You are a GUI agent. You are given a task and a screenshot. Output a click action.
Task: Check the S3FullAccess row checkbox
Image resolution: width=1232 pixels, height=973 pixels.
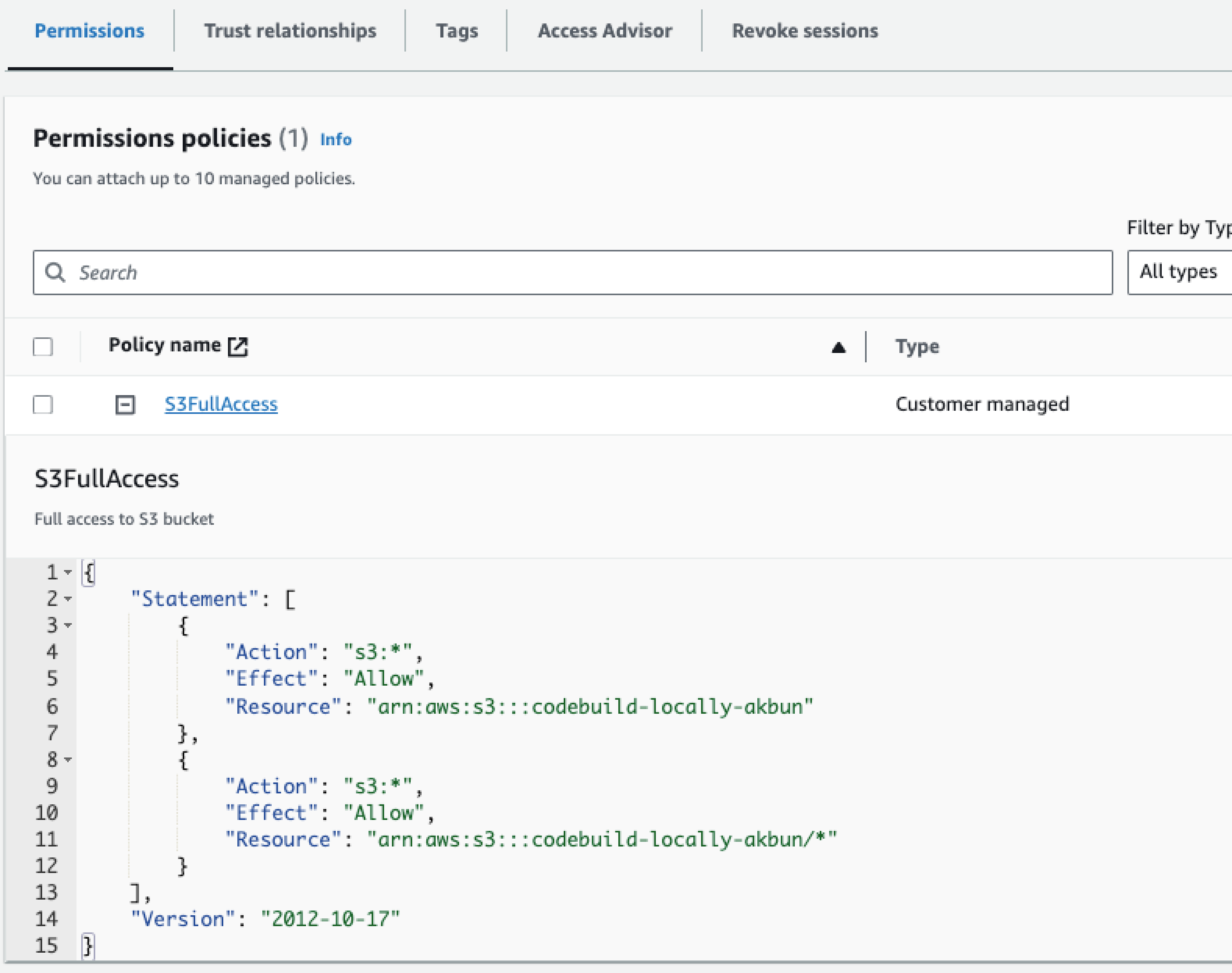coord(43,405)
